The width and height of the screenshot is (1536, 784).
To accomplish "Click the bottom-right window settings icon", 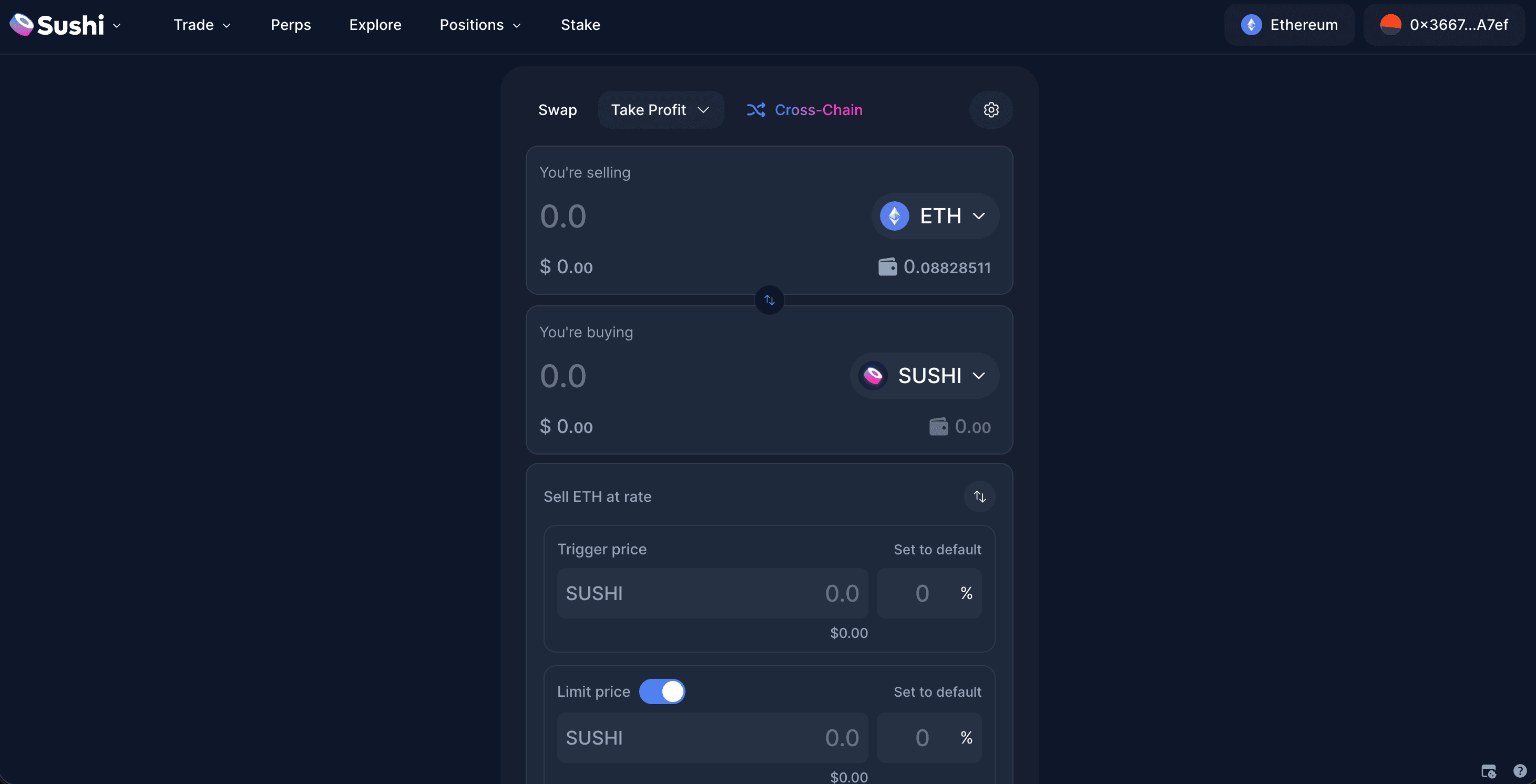I will (x=1489, y=771).
